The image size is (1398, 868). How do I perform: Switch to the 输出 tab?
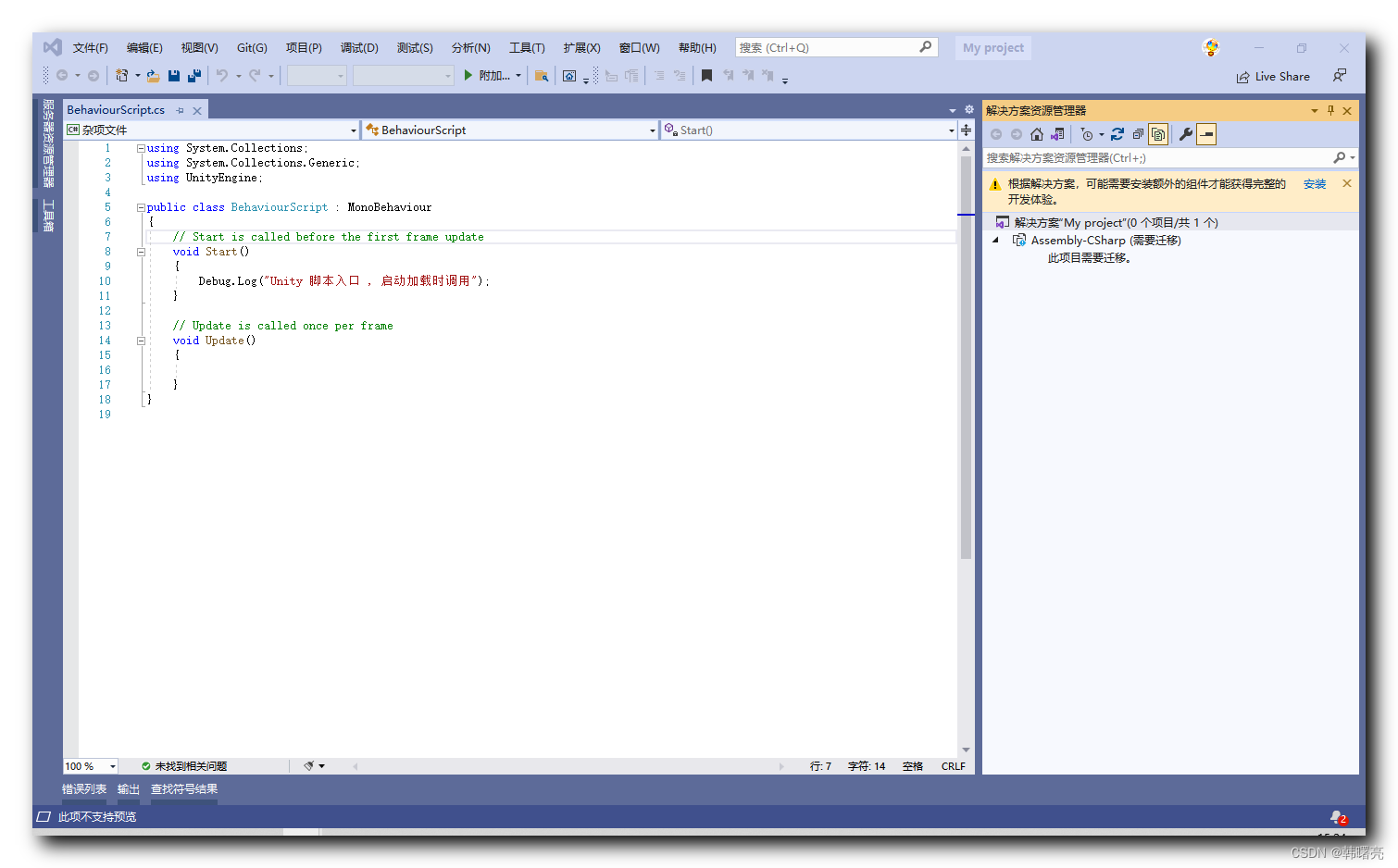[x=129, y=789]
